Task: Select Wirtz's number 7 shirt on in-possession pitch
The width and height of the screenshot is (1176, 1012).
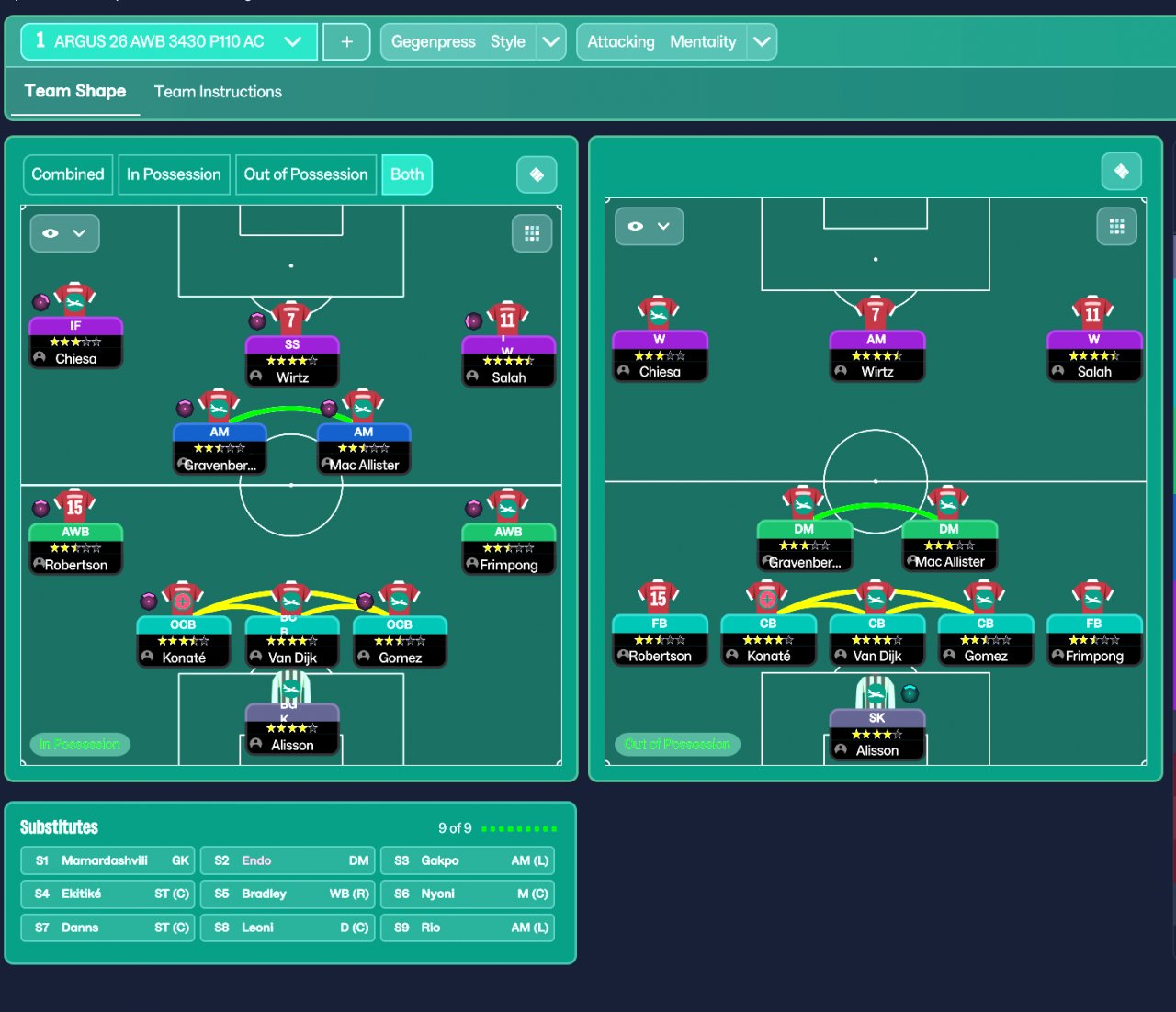Action: coord(291,318)
